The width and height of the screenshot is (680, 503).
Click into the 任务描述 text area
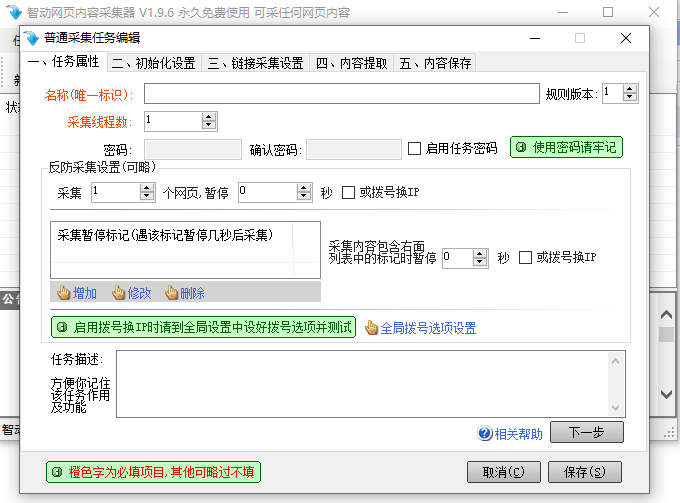pyautogui.click(x=362, y=384)
